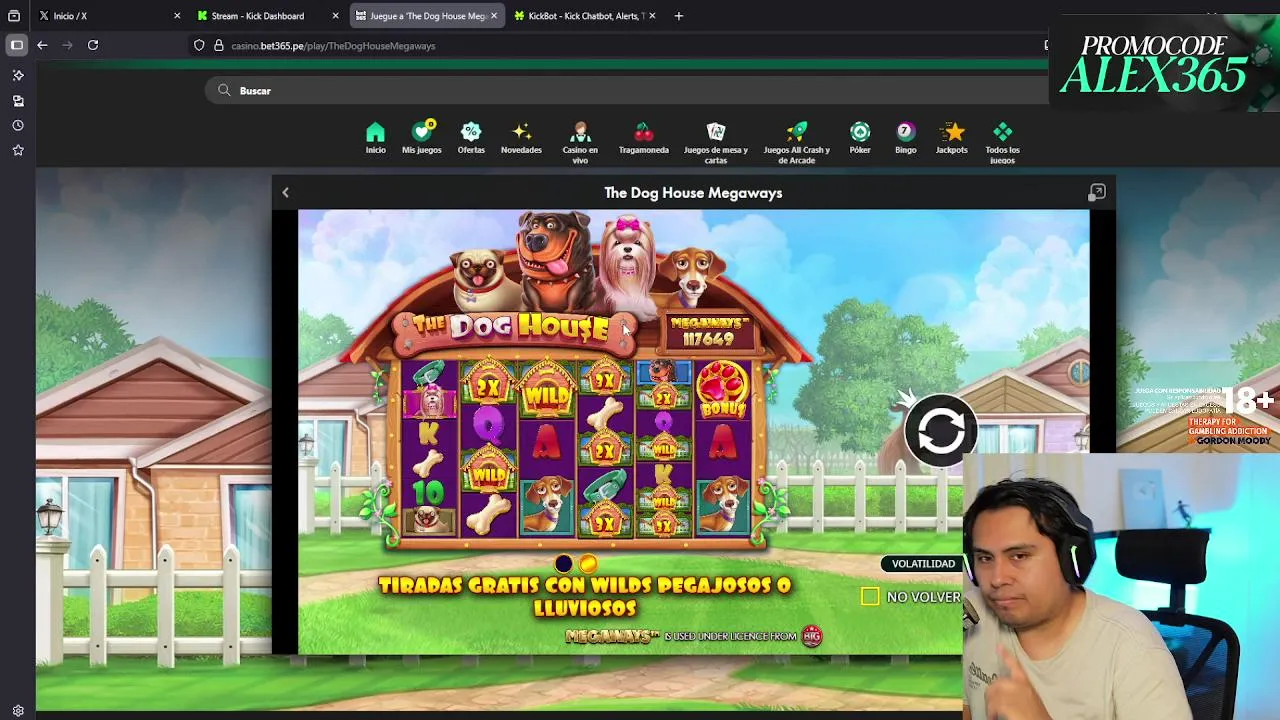
Task: Open a new browser tab
Action: click(x=678, y=16)
